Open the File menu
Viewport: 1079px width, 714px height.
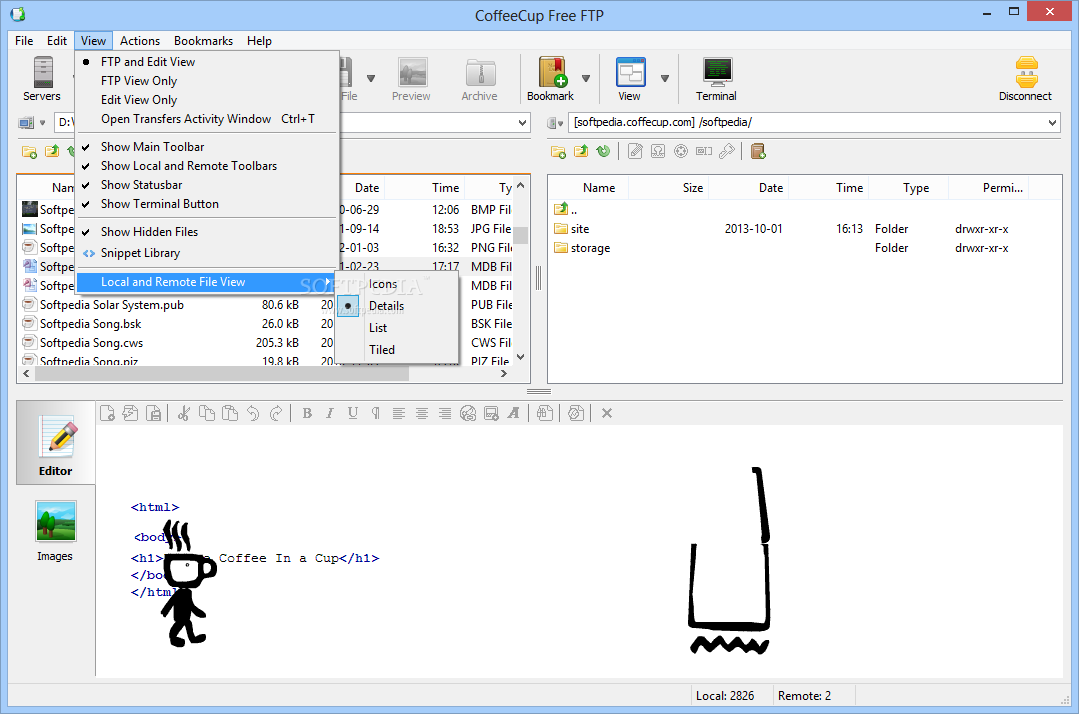point(24,41)
